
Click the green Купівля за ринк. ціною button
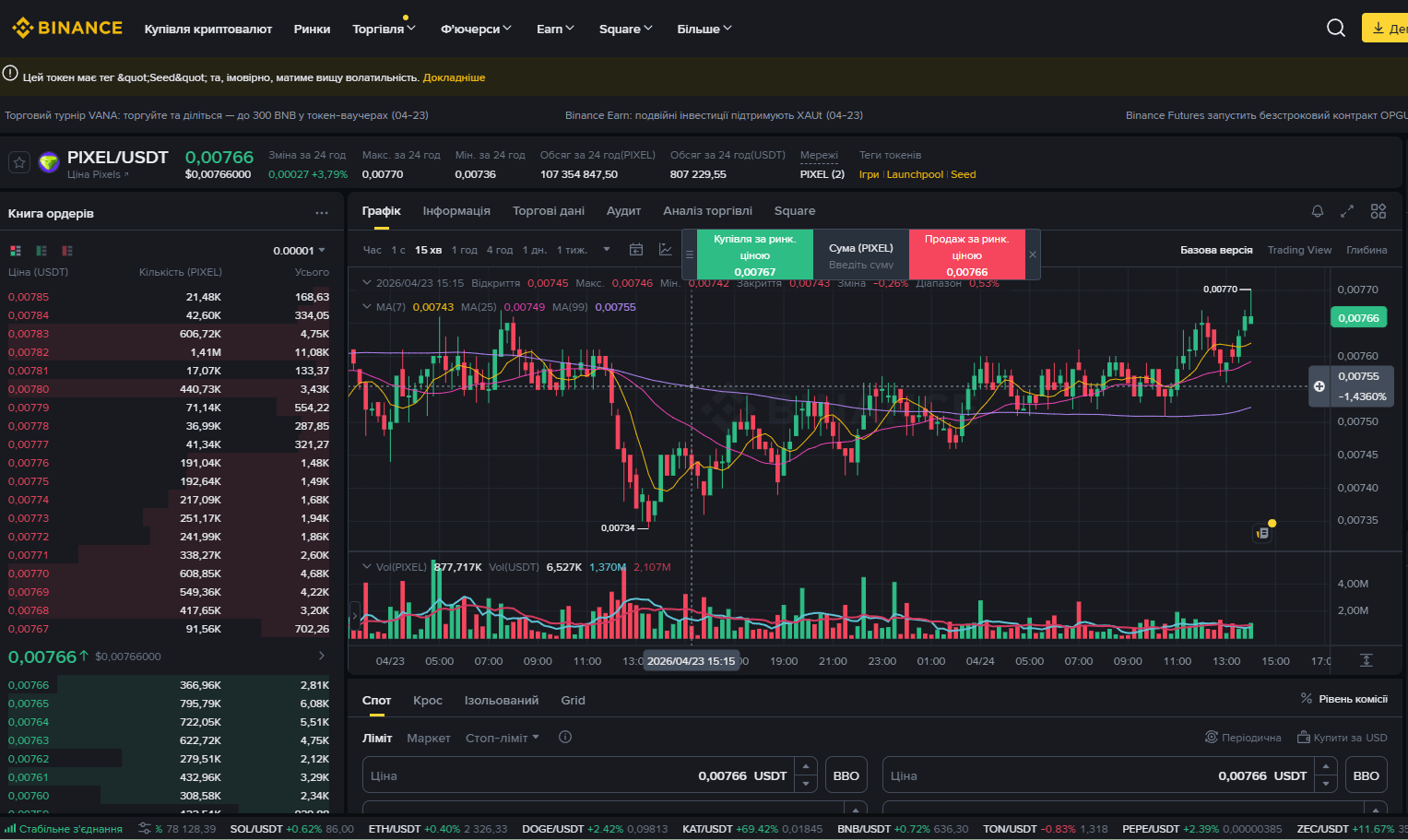pos(755,254)
